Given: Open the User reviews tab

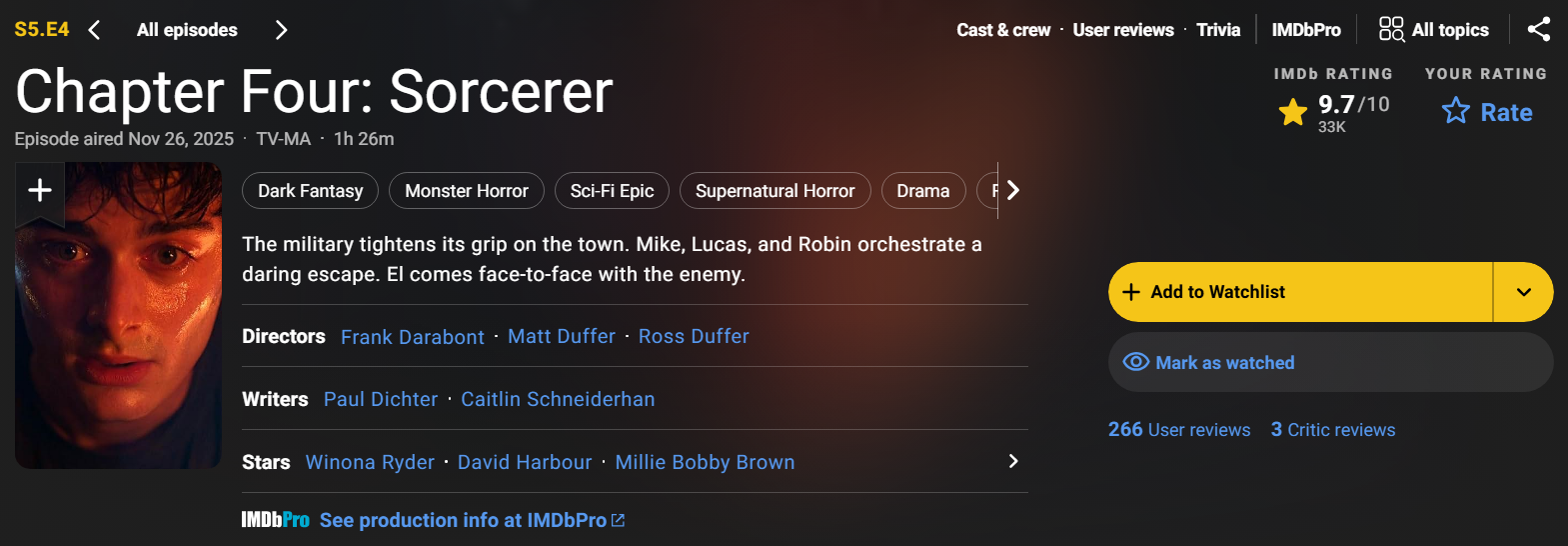Looking at the screenshot, I should pos(1122,30).
